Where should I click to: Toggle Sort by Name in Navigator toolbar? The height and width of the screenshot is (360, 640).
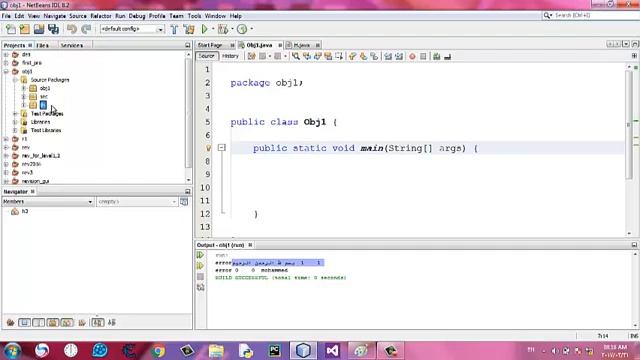[x=98, y=322]
